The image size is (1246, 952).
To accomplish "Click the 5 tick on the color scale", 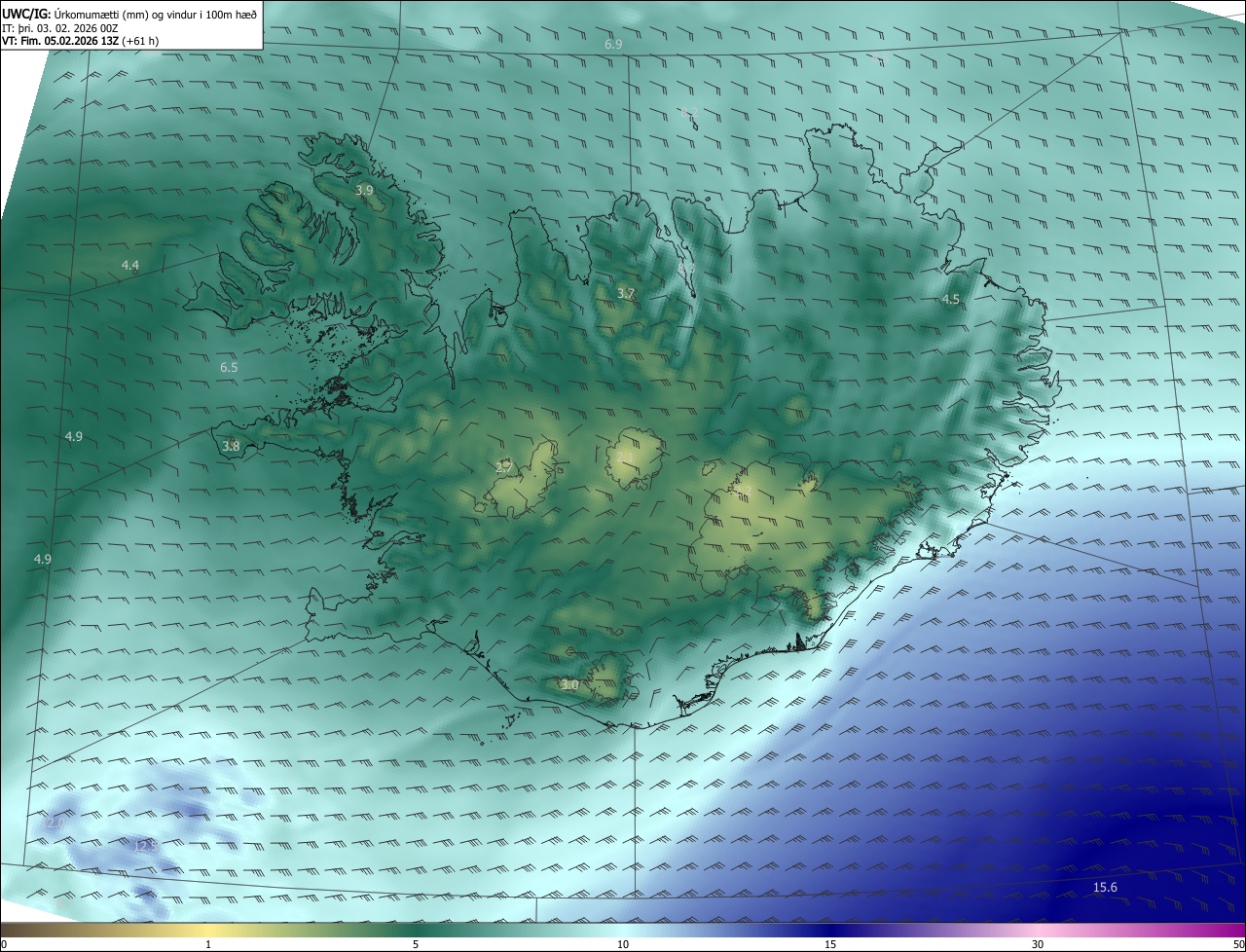I will pos(416,944).
